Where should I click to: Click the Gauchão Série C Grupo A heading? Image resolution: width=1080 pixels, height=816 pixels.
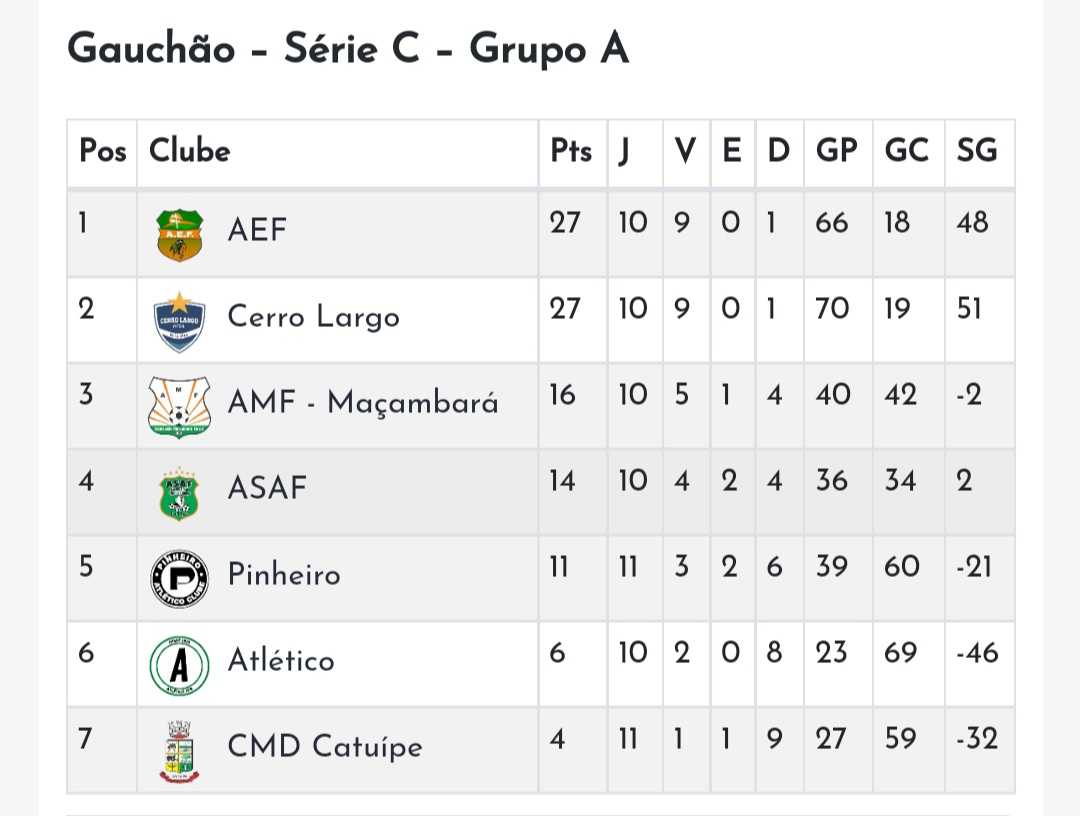[348, 49]
